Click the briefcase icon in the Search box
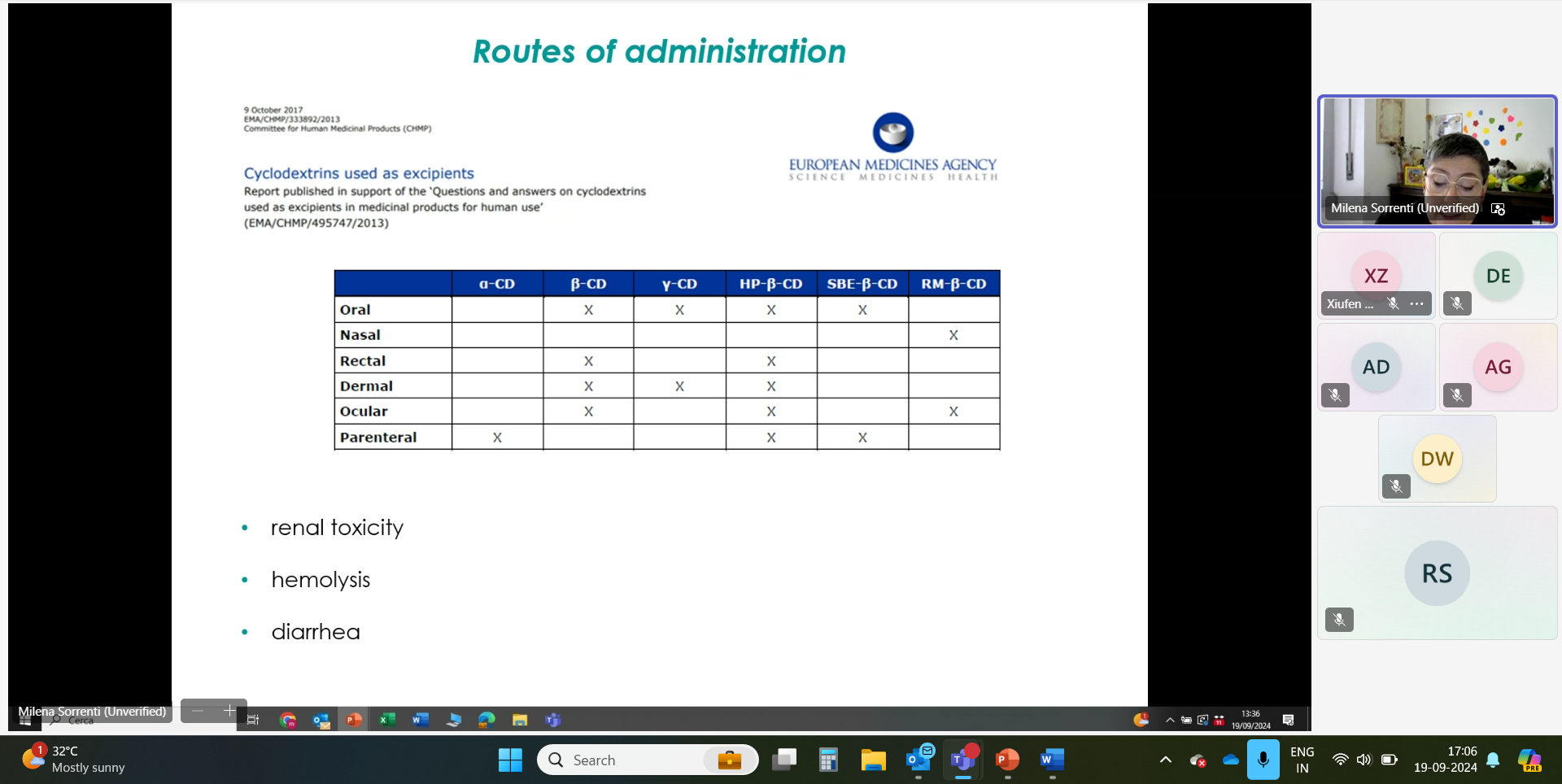1562x784 pixels. tap(729, 760)
